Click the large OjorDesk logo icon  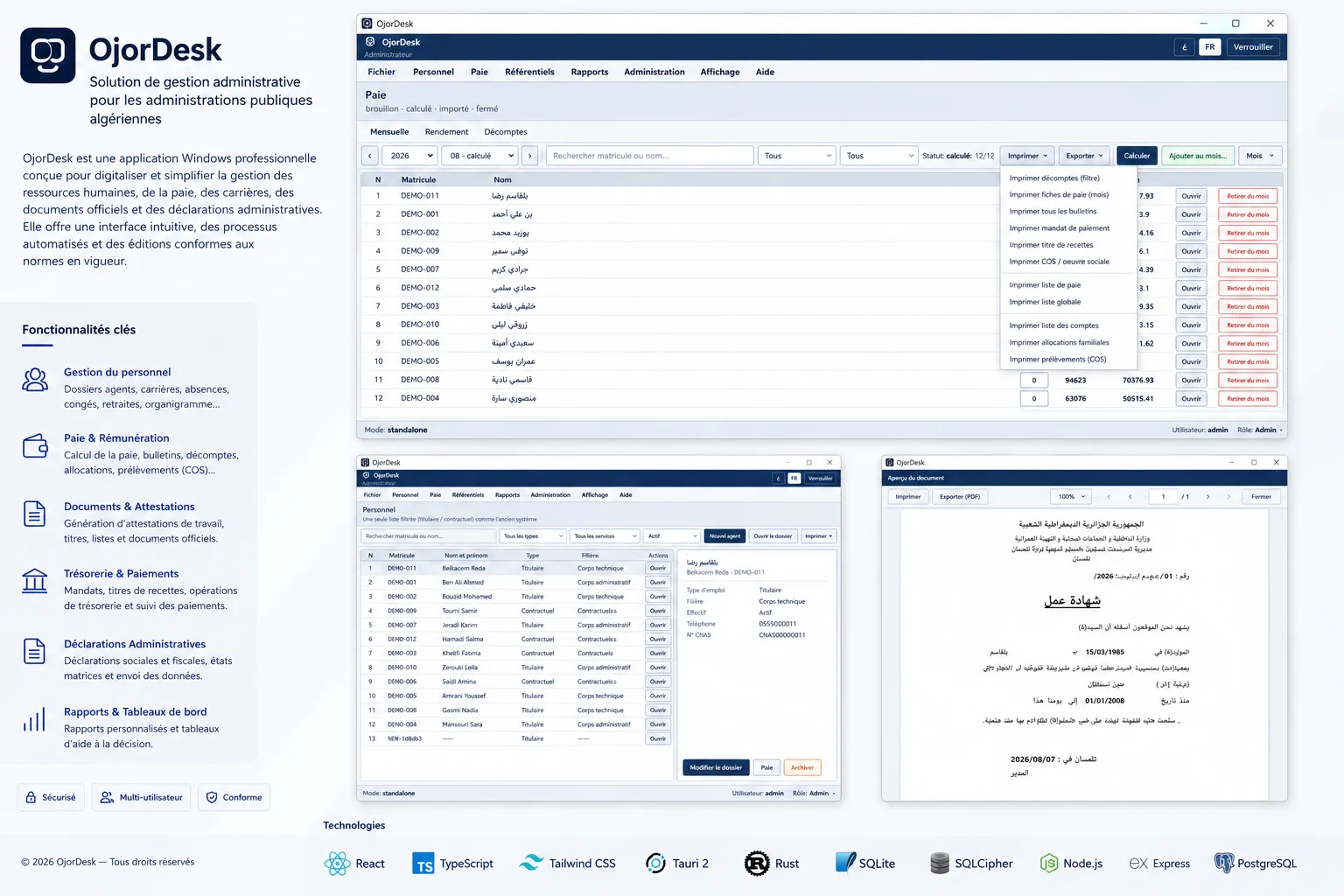click(48, 55)
